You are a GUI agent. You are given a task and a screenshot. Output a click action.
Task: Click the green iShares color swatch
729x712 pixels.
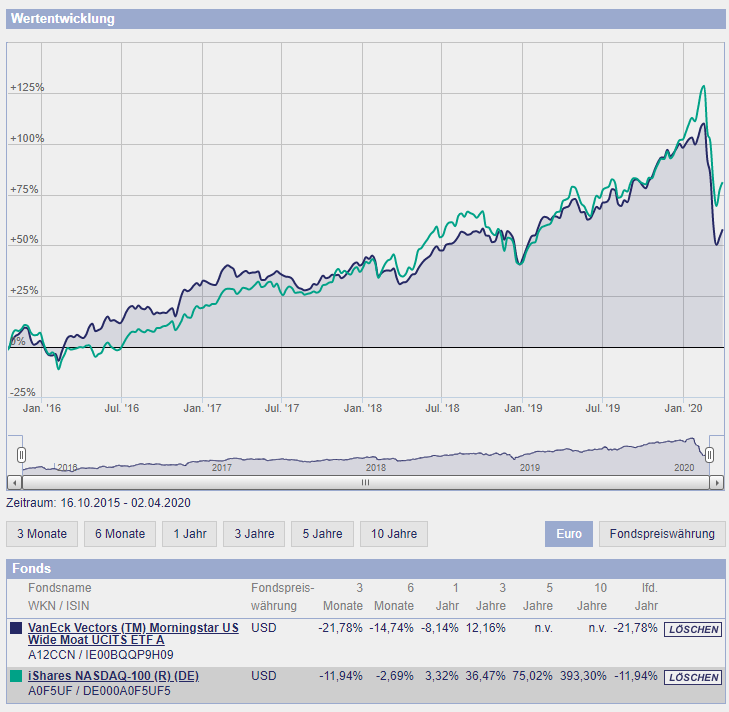16,676
